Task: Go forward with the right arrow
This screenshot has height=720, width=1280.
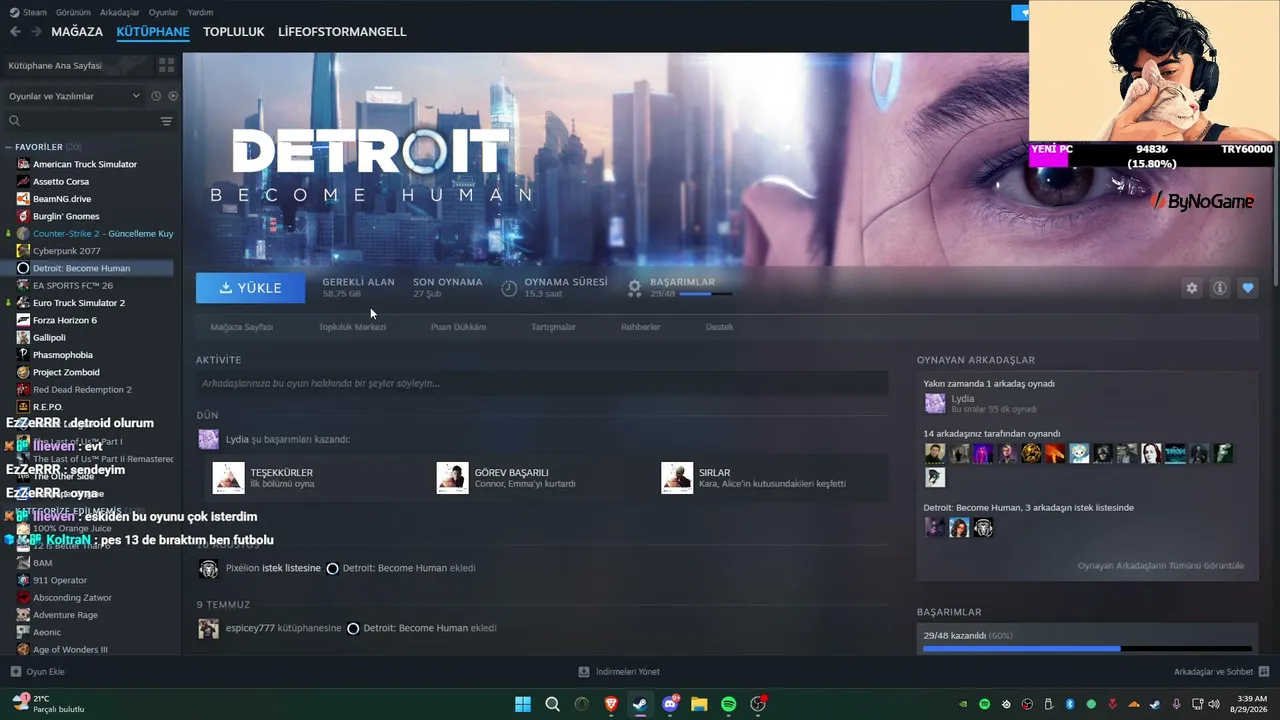Action: [36, 32]
